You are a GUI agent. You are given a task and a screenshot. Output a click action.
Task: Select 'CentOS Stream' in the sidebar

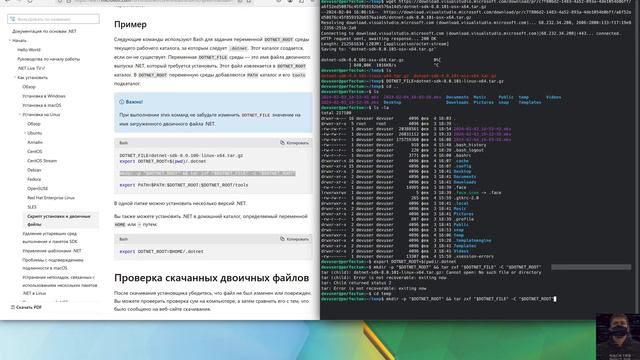point(42,161)
